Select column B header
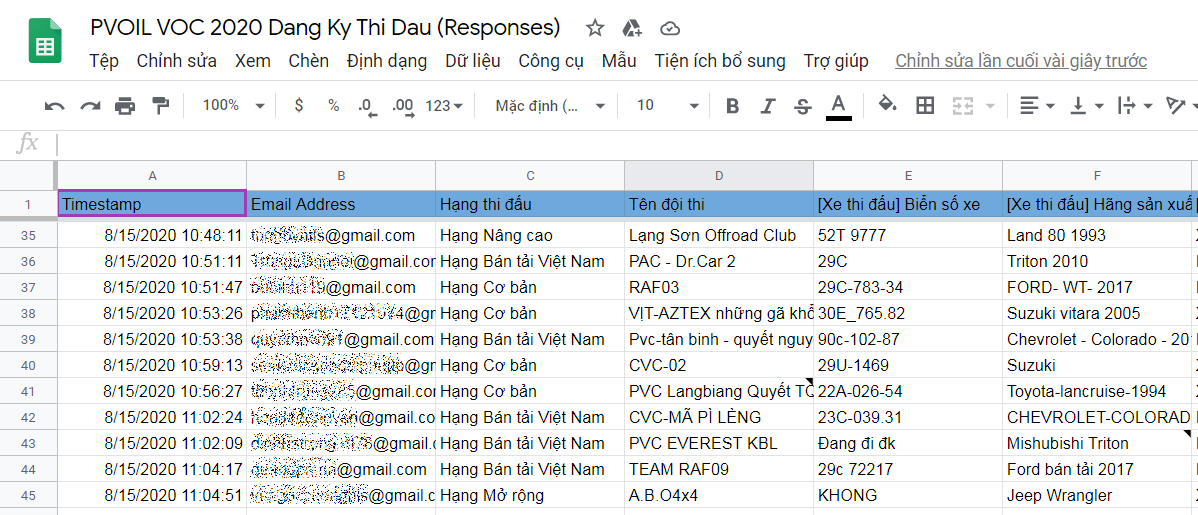This screenshot has width=1198, height=515. coord(341,176)
